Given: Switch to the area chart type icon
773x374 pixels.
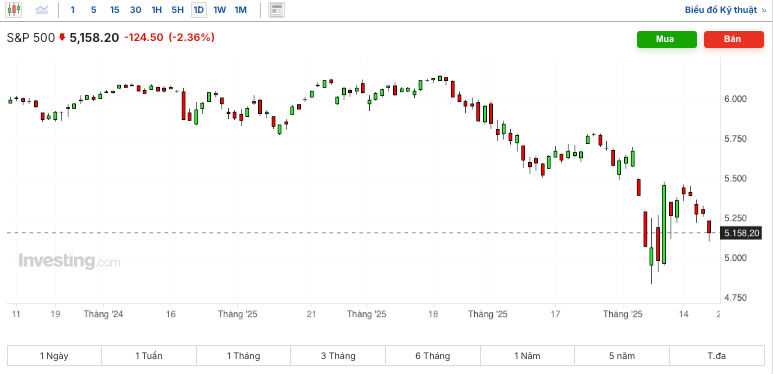Looking at the screenshot, I should 42,10.
